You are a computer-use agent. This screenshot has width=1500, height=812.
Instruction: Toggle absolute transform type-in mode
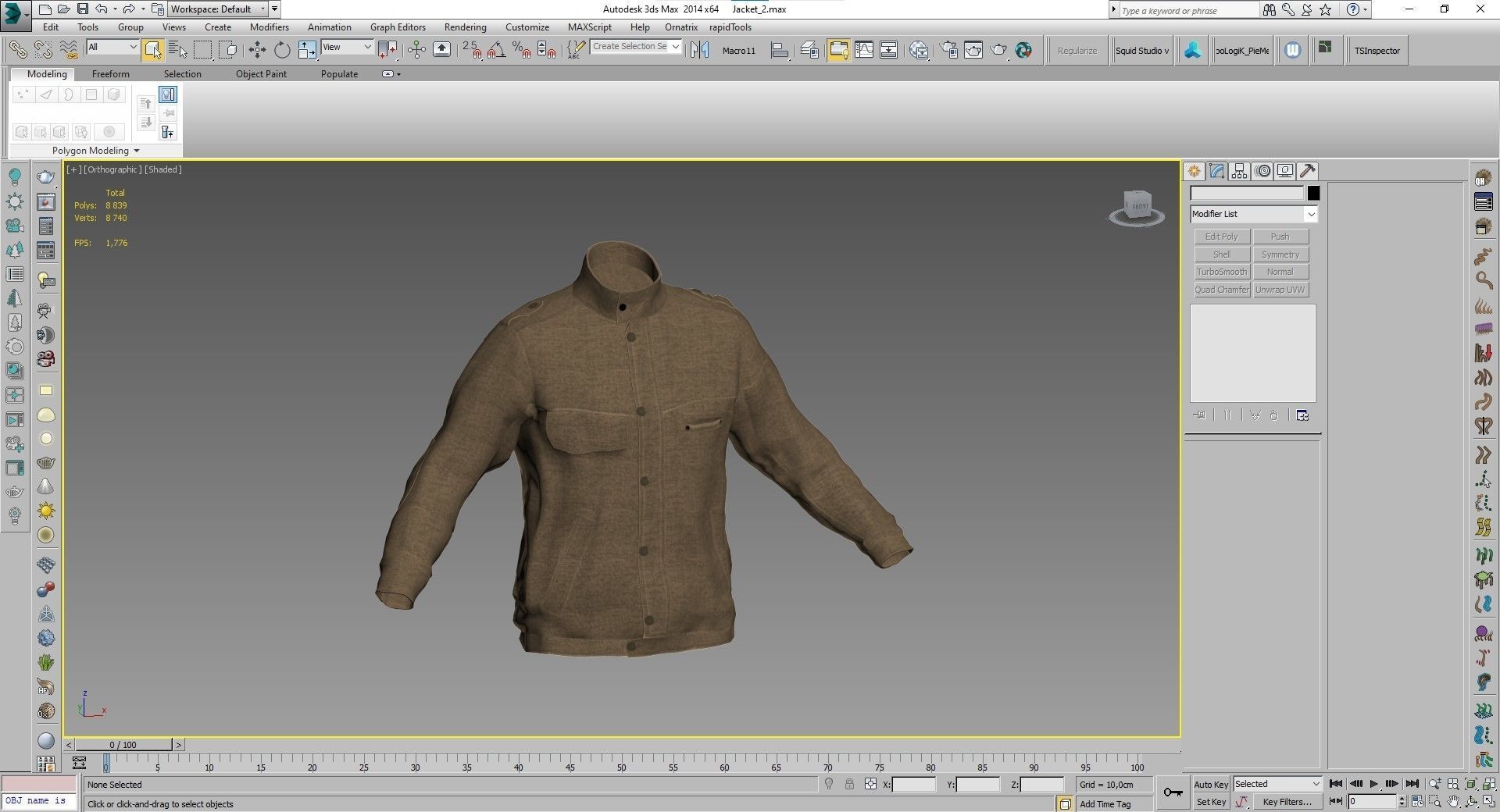(870, 784)
